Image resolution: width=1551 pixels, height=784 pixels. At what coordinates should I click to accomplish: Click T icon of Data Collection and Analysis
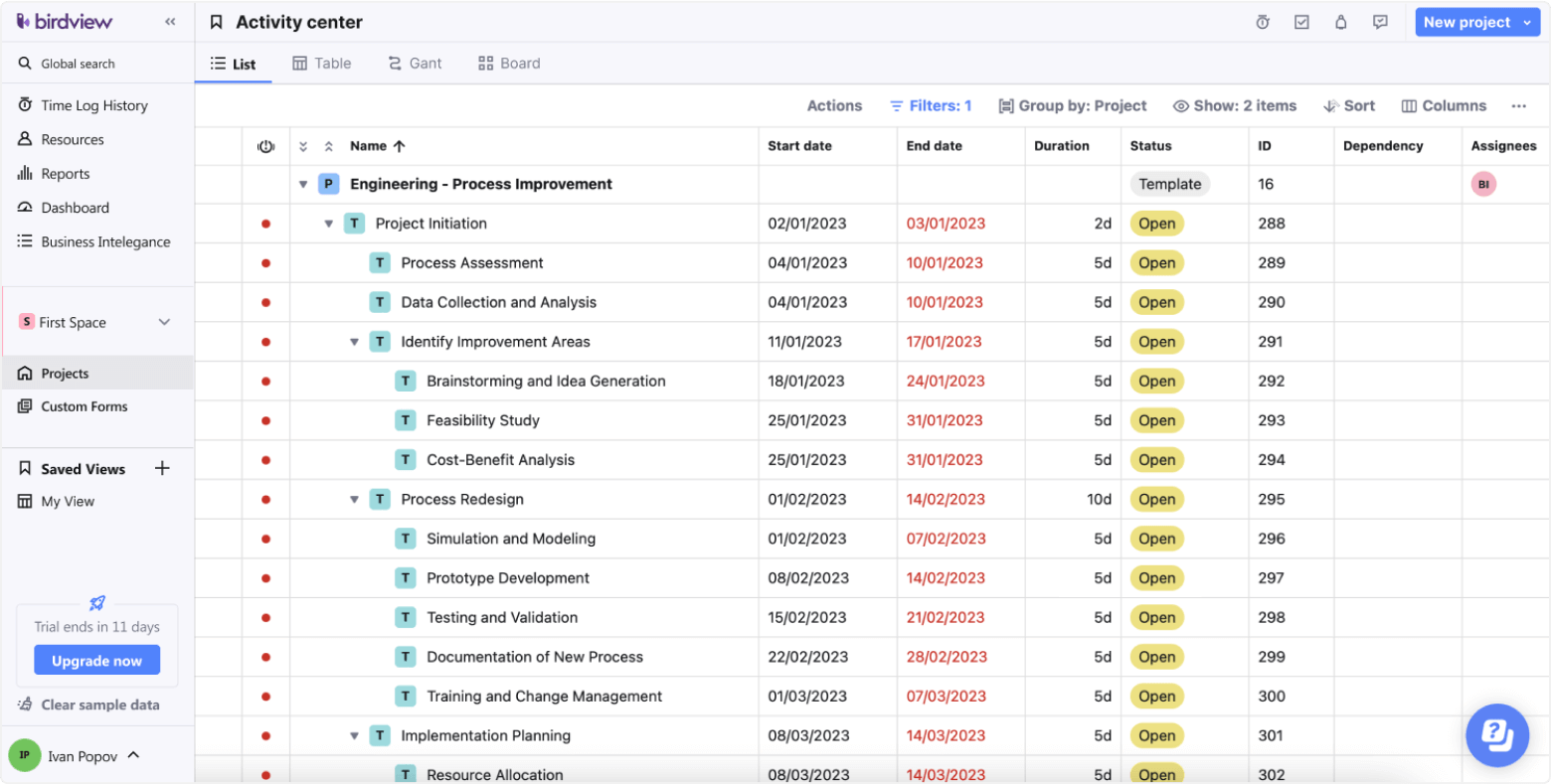point(380,302)
